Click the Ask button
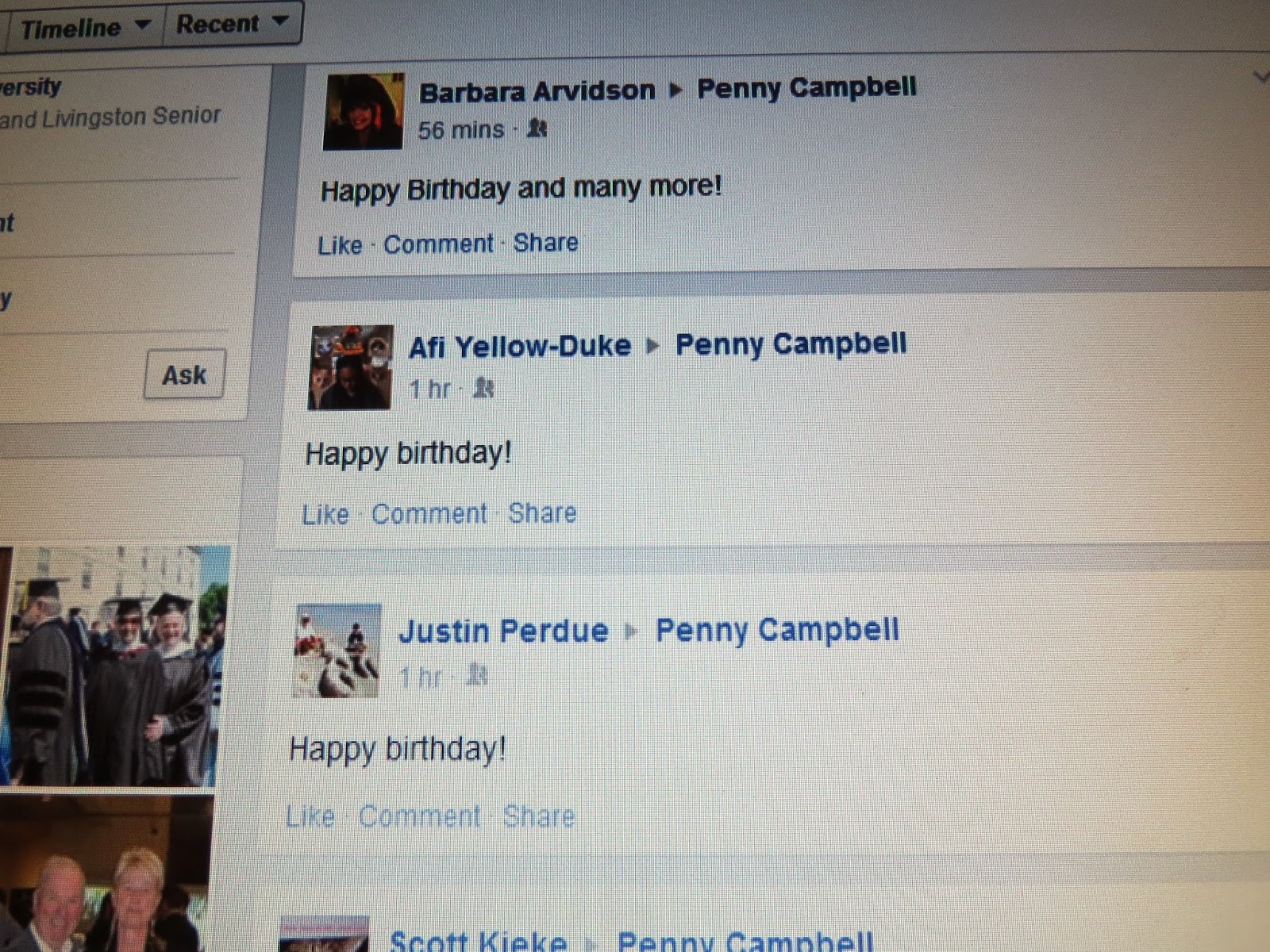This screenshot has height=952, width=1270. tap(184, 374)
